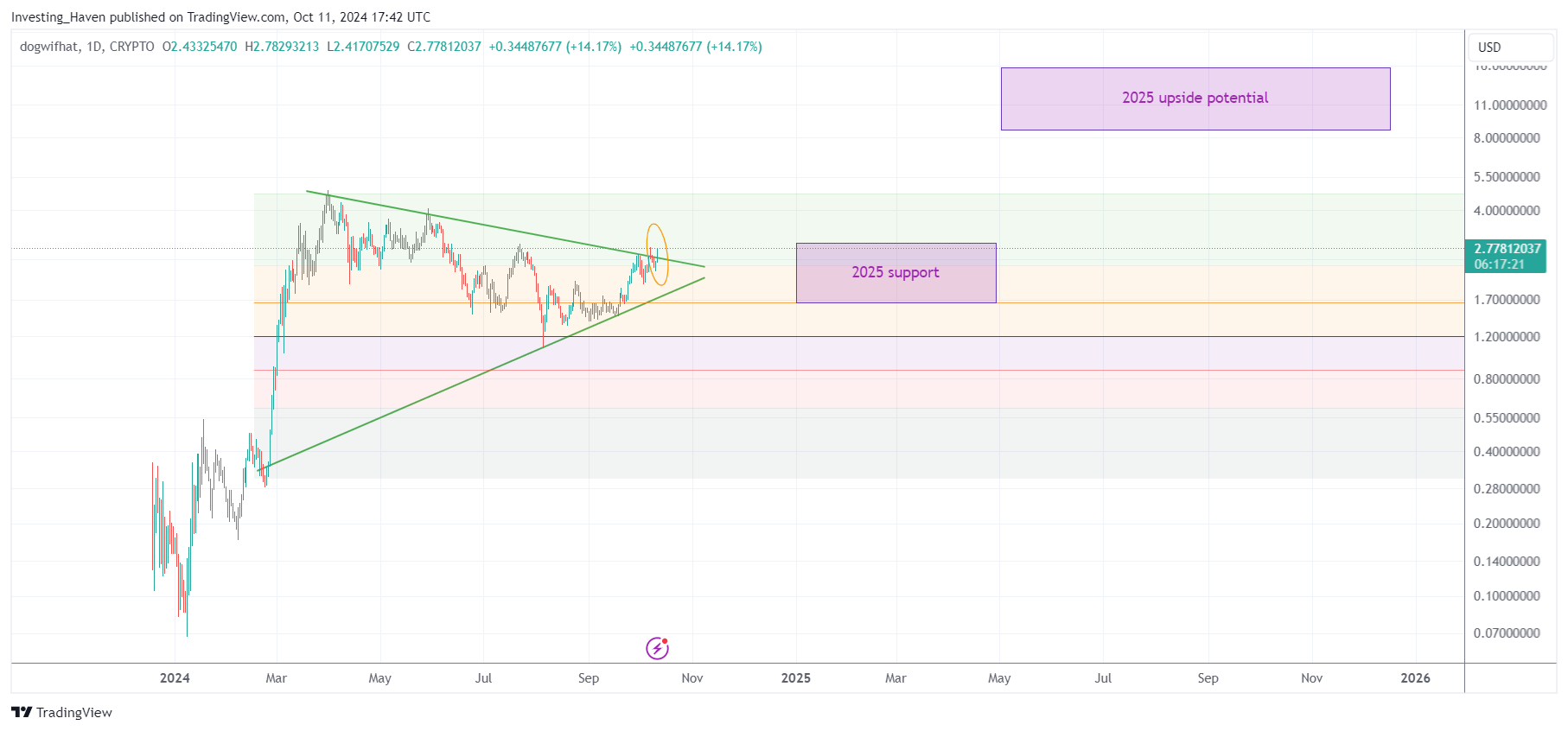1568x731 pixels.
Task: Click the 1.20000000 price axis label
Action: coord(1507,337)
